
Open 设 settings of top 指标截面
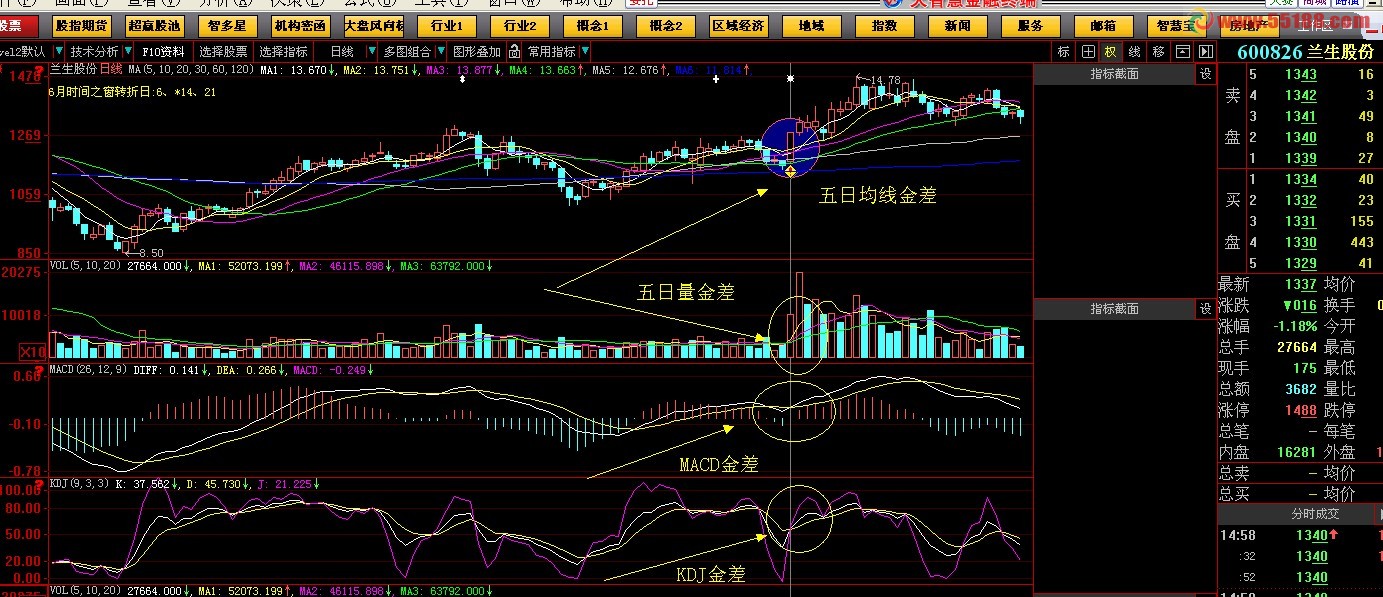(x=1206, y=74)
